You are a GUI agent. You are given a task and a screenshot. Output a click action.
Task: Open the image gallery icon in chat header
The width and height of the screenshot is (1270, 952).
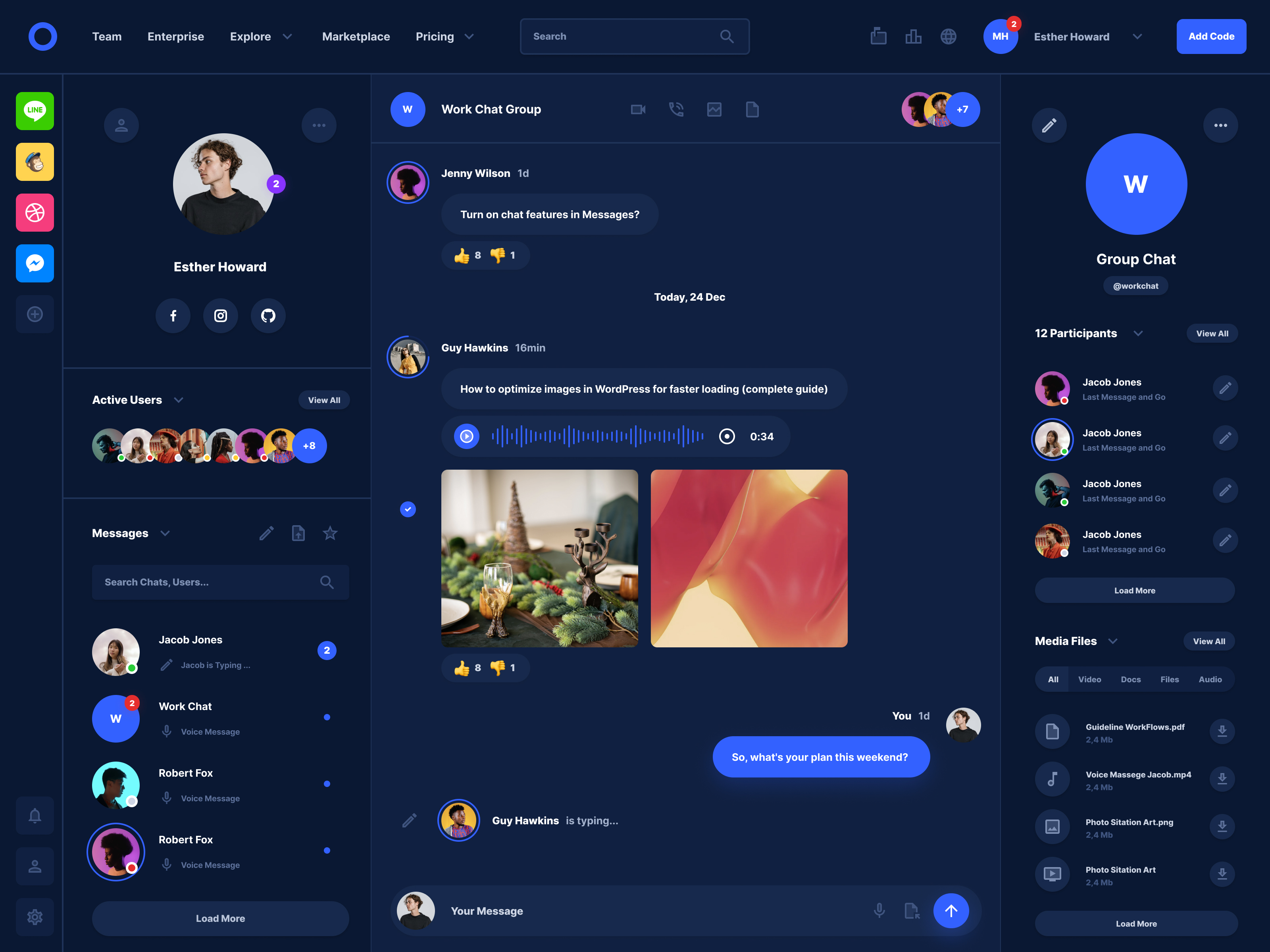[x=714, y=109]
